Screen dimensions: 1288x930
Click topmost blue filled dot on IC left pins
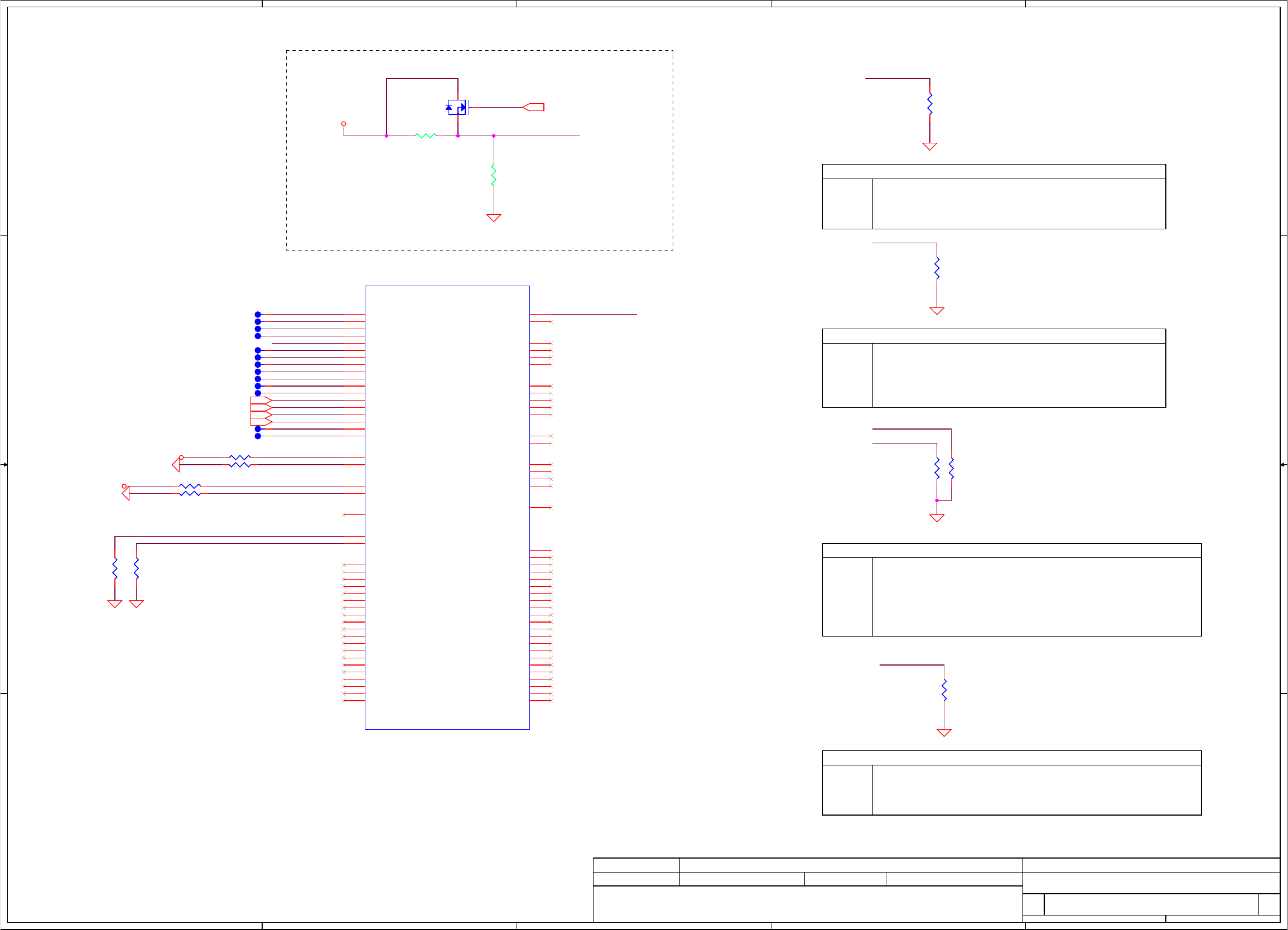tap(258, 314)
